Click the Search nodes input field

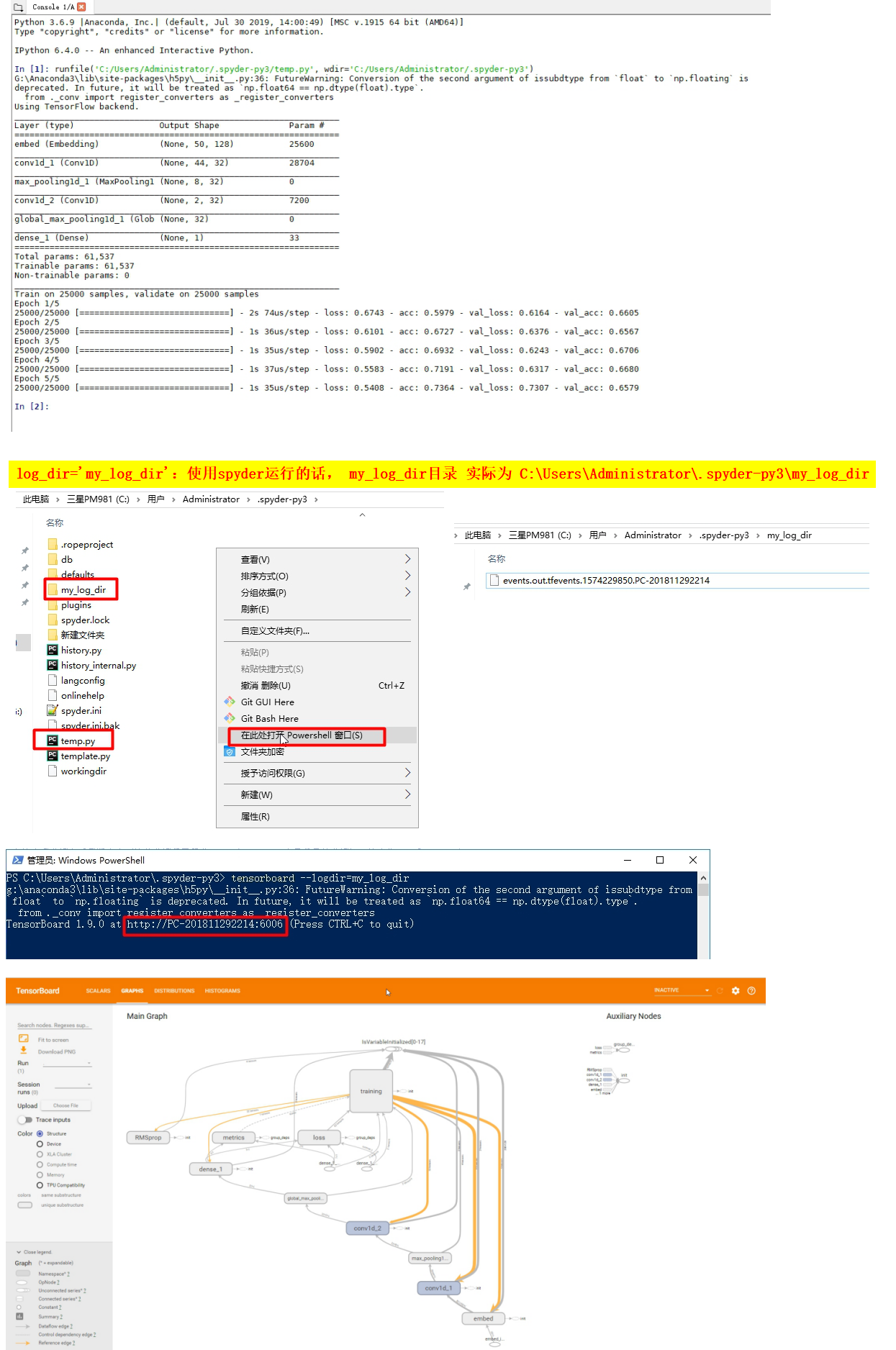(54, 1025)
